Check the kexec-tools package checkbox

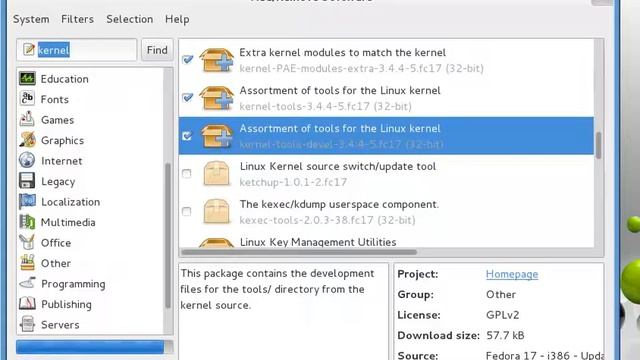pos(187,211)
